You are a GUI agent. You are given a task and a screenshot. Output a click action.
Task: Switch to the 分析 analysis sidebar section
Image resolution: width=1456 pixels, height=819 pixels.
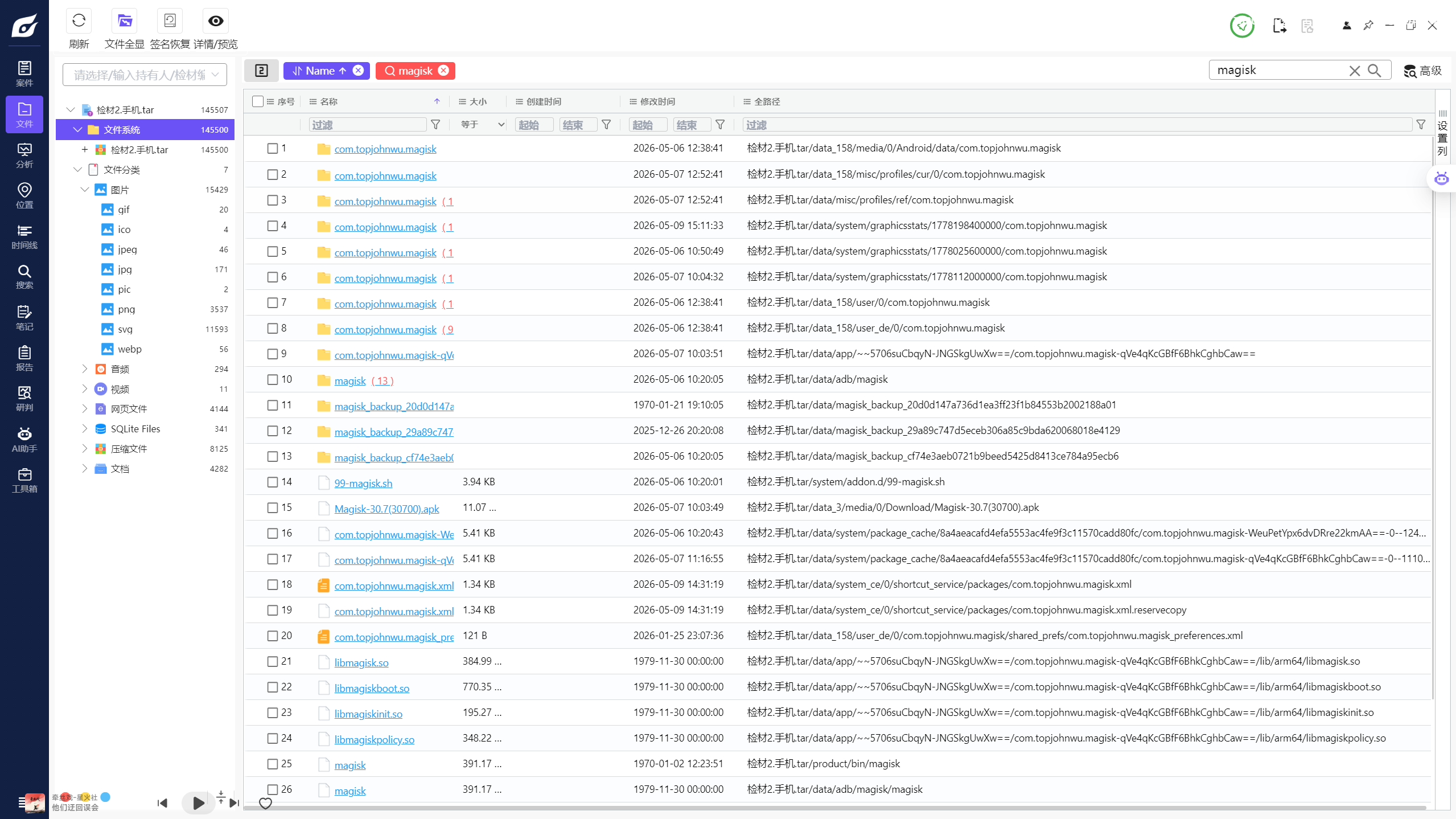24,155
